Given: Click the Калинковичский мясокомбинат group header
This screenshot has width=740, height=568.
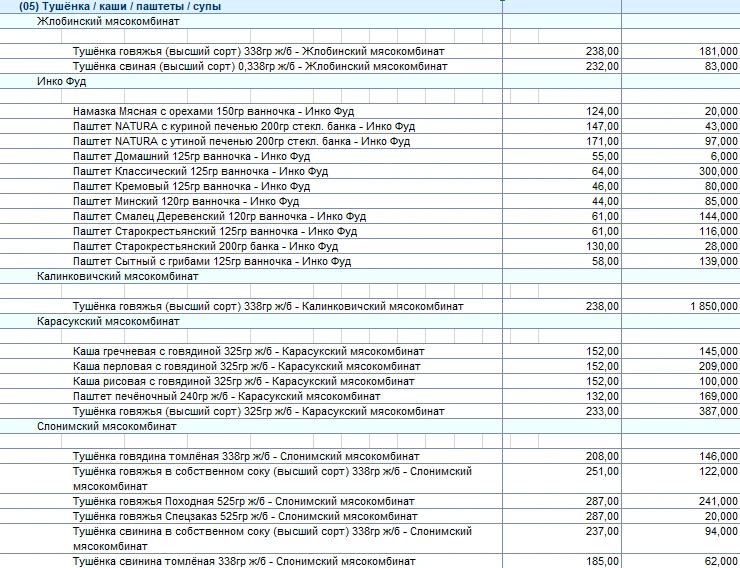Looking at the screenshot, I should tap(117, 276).
